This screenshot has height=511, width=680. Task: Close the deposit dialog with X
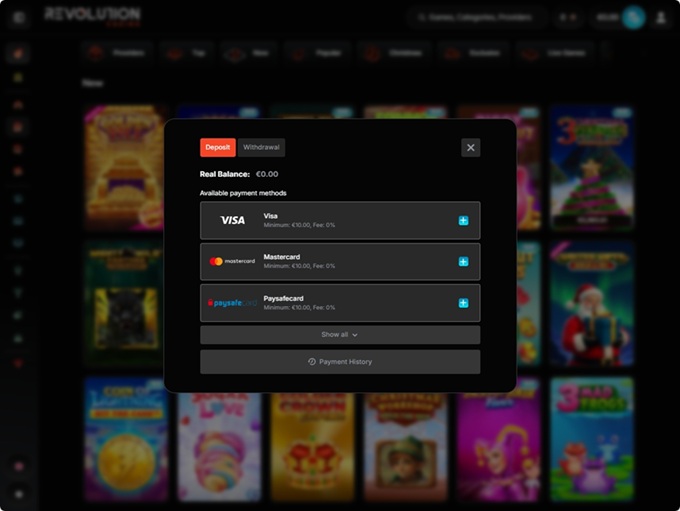click(x=471, y=148)
